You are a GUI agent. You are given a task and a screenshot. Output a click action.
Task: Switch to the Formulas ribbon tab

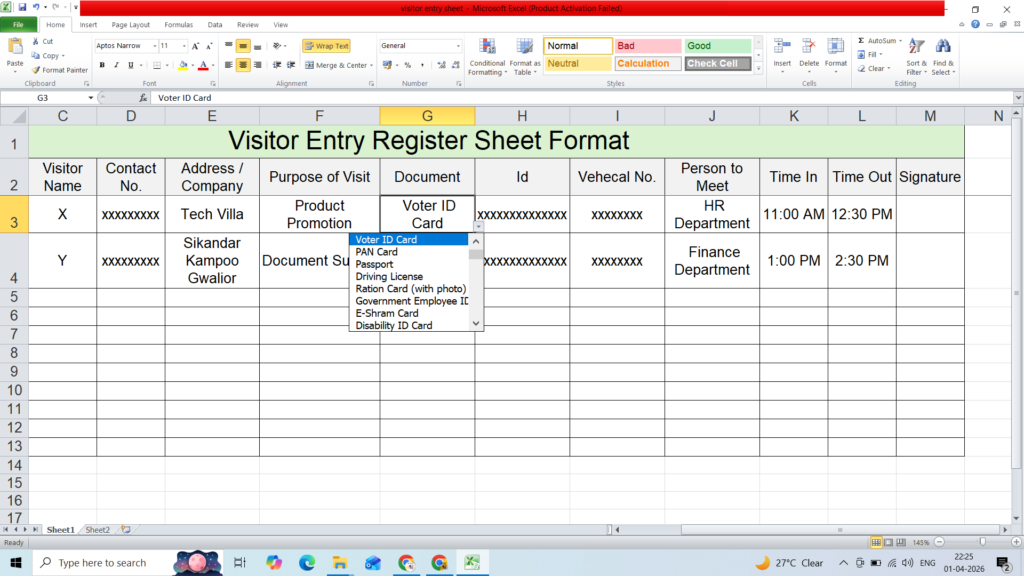[x=178, y=25]
